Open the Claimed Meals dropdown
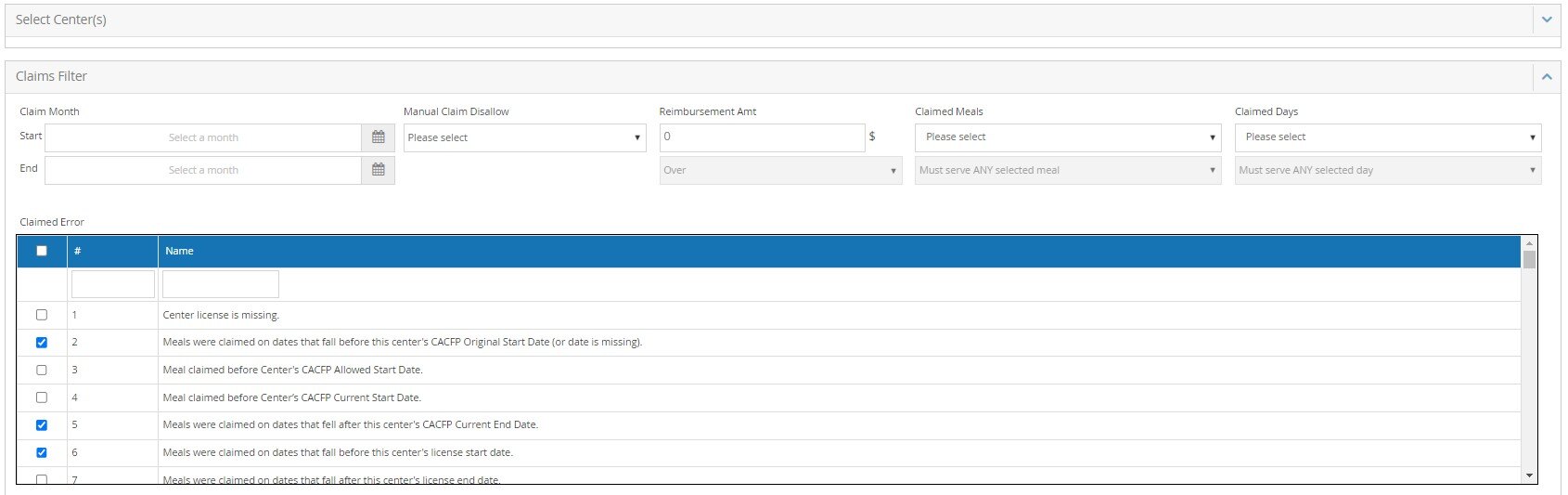The image size is (1568, 495). click(1067, 137)
